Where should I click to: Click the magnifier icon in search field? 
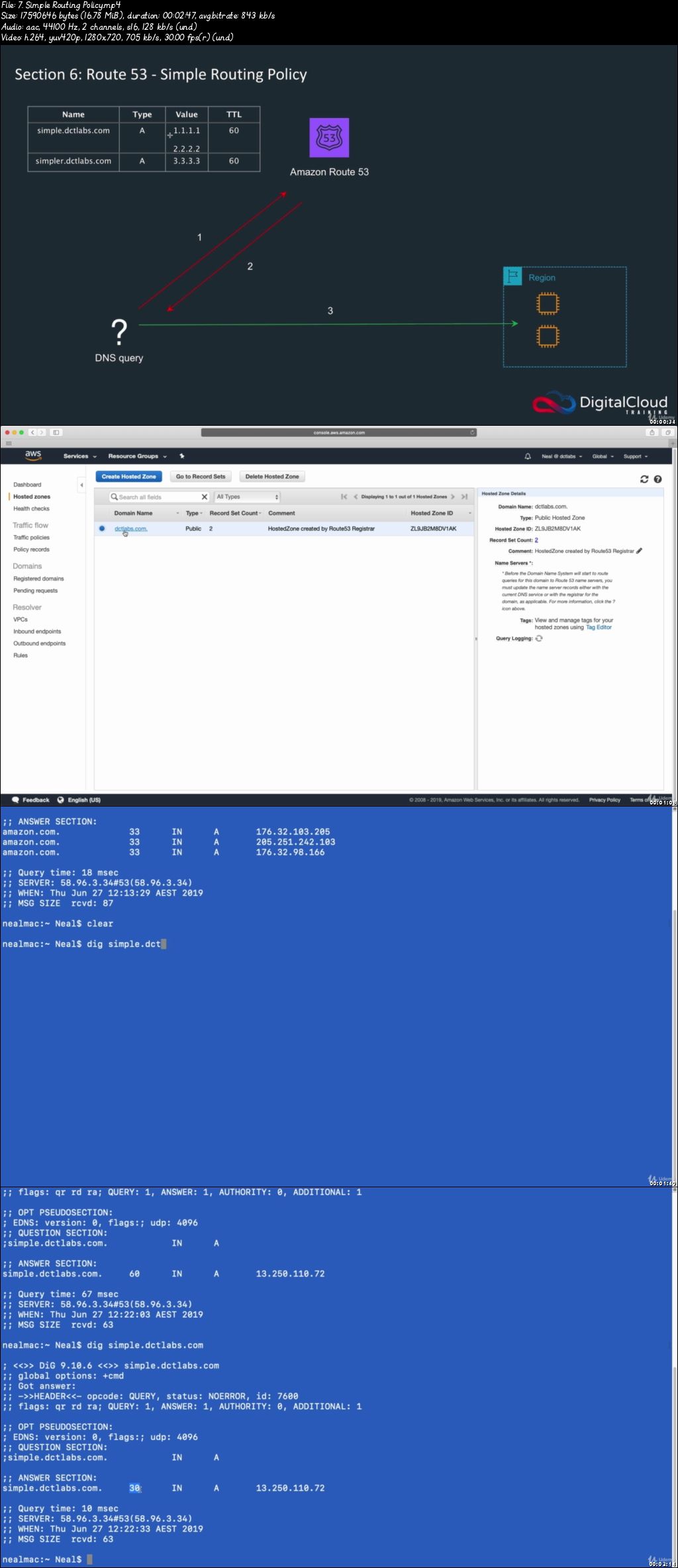(114, 497)
